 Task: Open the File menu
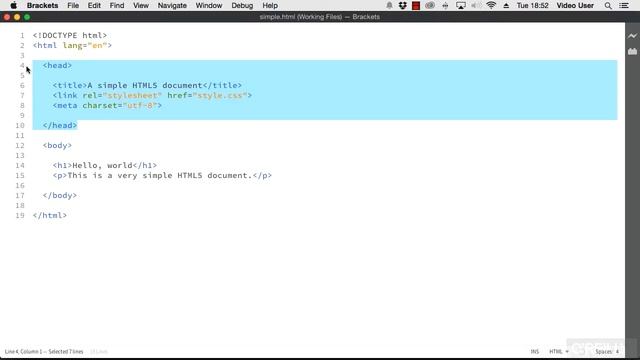click(x=73, y=5)
